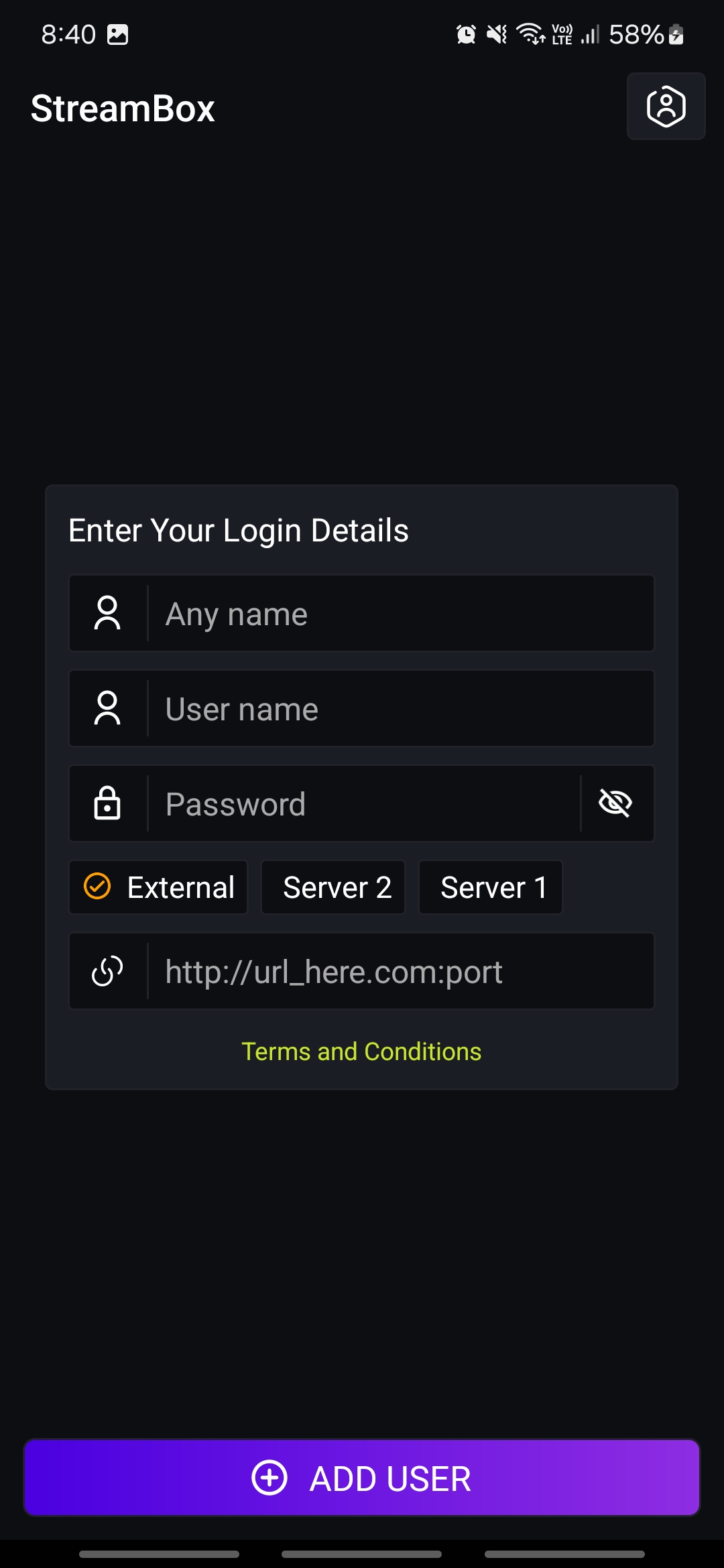Focus the server URL input field
The image size is (724, 1568).
pos(399,971)
